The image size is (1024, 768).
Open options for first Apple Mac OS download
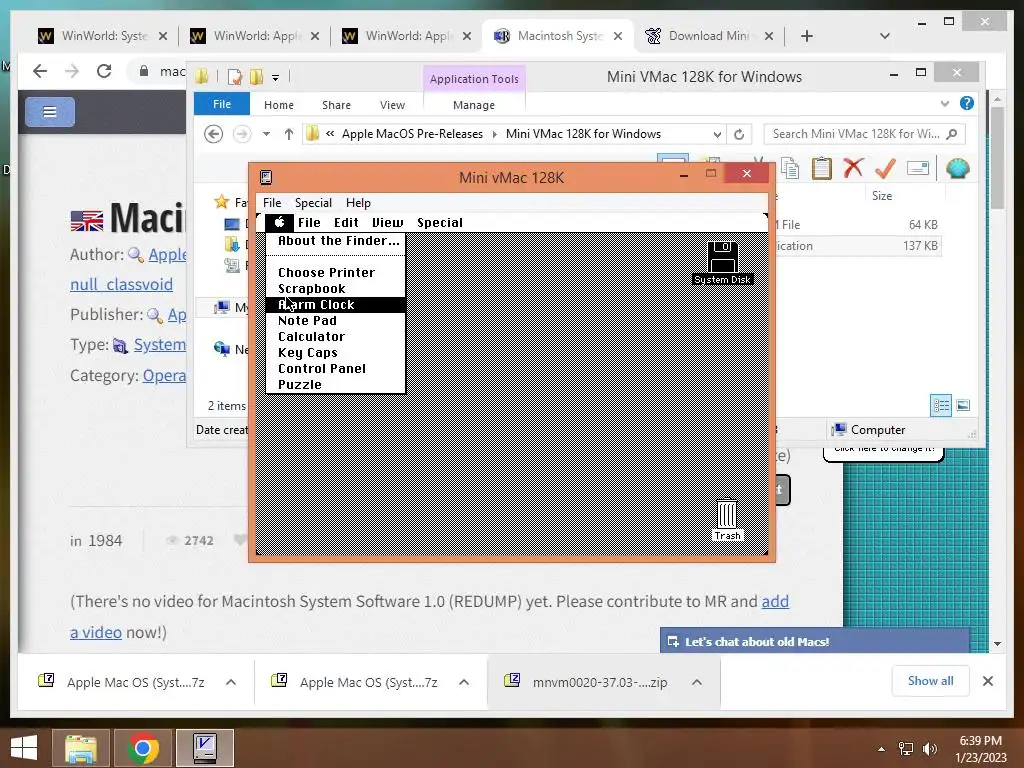tap(231, 682)
